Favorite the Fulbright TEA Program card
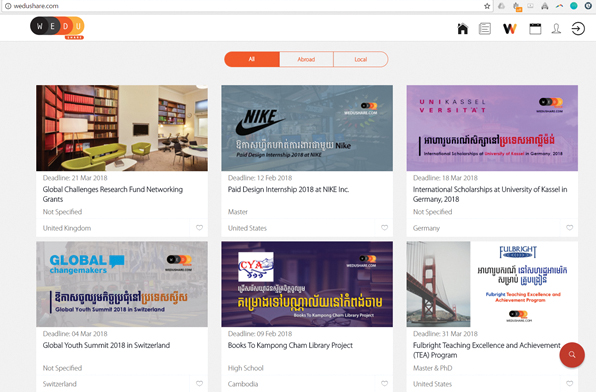Viewport: 596px width, 392px height. coord(569,384)
